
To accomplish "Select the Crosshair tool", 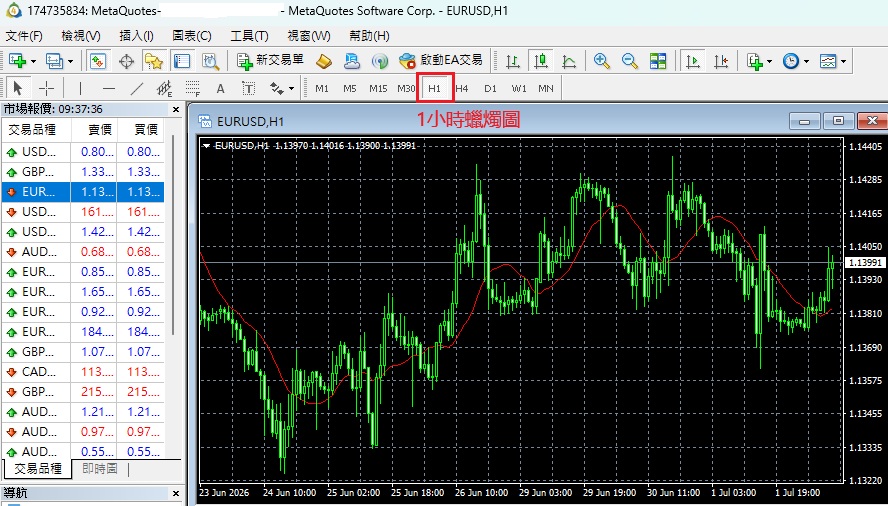I will click(46, 88).
